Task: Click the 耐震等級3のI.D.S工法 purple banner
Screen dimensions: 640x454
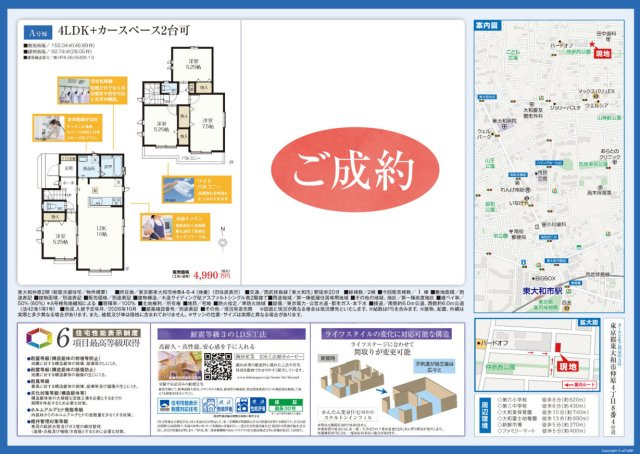Action: 231,334
